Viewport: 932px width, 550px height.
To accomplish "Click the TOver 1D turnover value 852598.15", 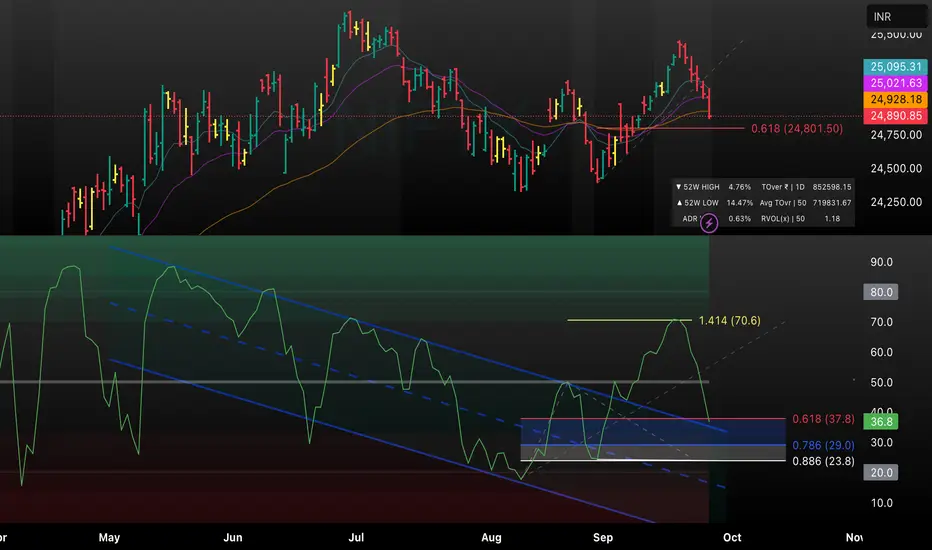I will click(x=832, y=187).
